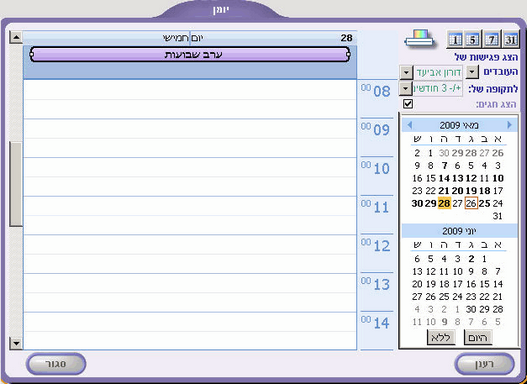Select May 7 in the mini calendar
Viewport: 527px width, 384px height.
pos(445,166)
